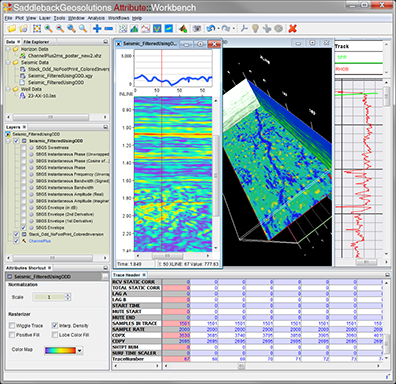Open the Workflows menu
This screenshot has width=396, height=384.
118,18
